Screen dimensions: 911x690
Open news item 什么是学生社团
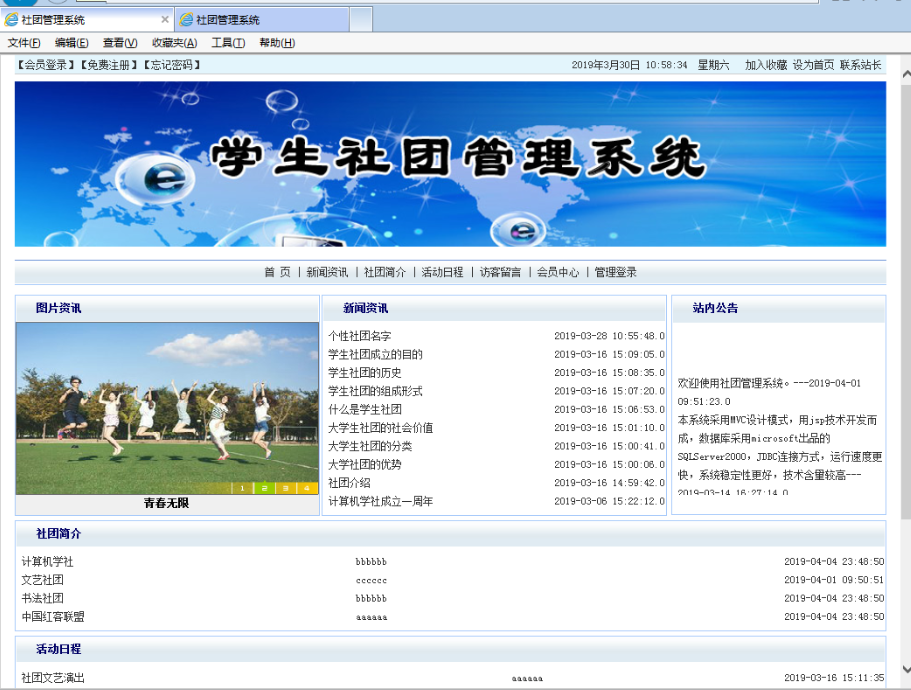point(365,409)
